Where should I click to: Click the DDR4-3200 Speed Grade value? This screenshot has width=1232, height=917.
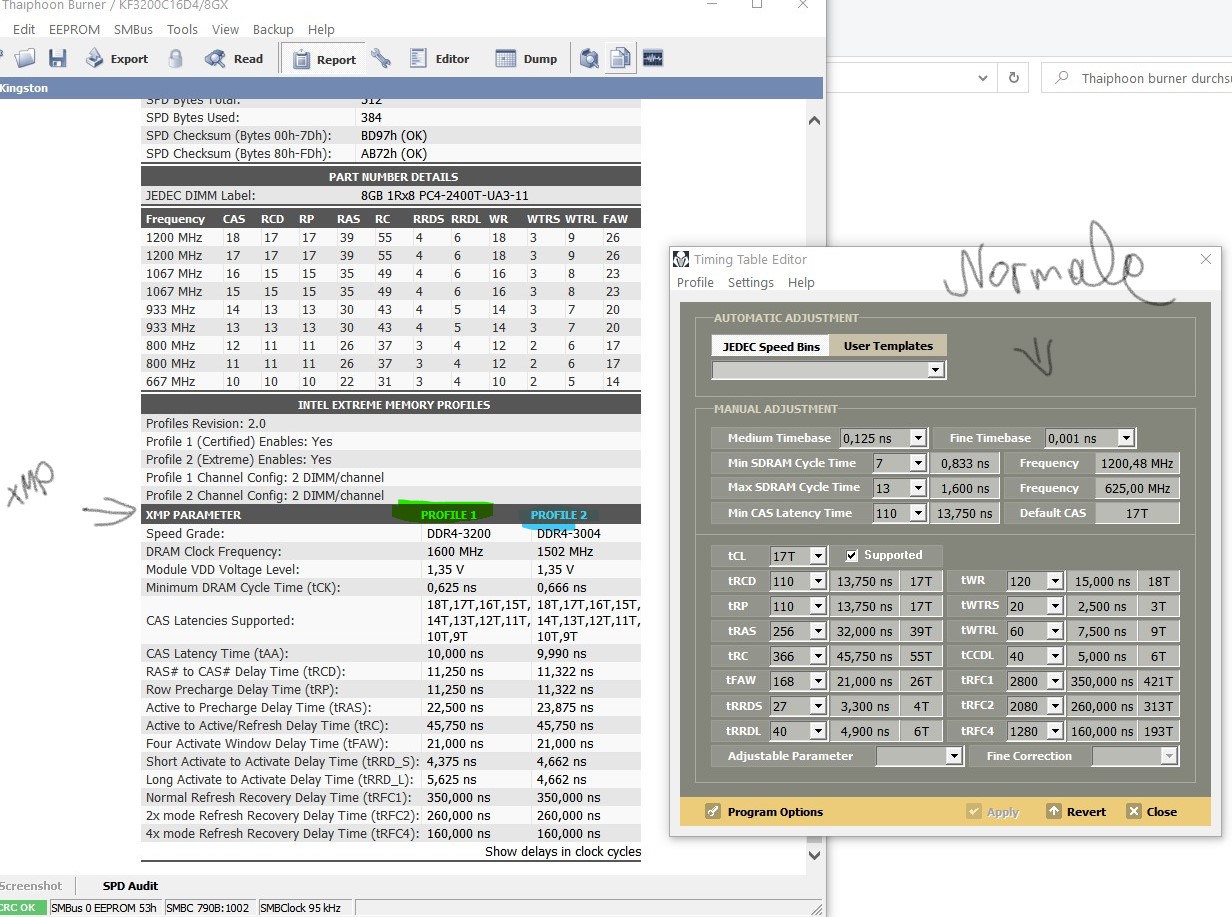click(459, 534)
